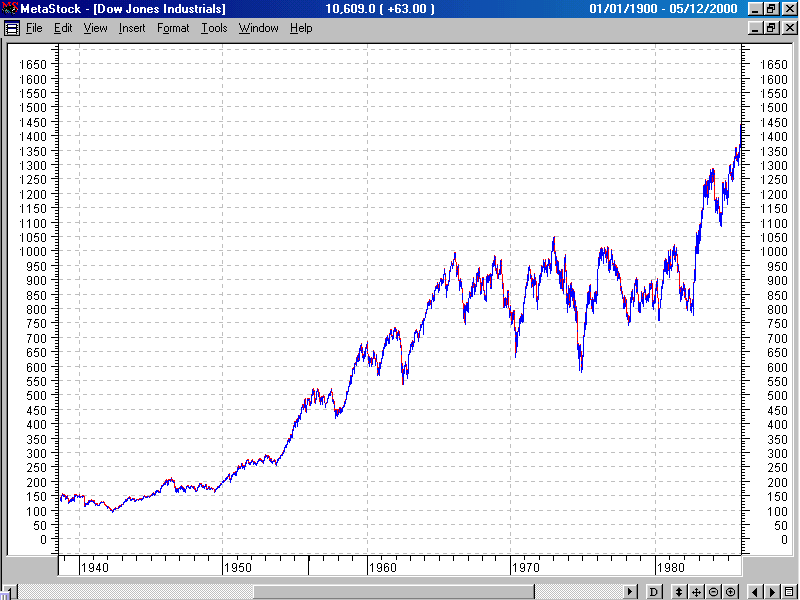Close the MetaStock application window
Image resolution: width=800 pixels, height=600 pixels.
click(789, 9)
